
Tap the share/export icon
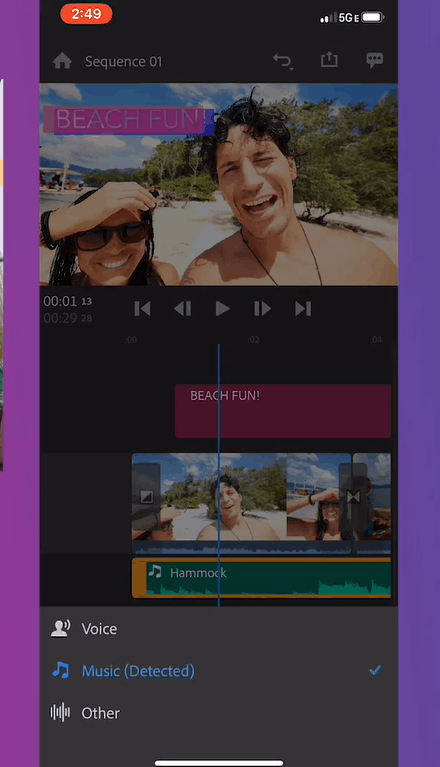click(329, 59)
